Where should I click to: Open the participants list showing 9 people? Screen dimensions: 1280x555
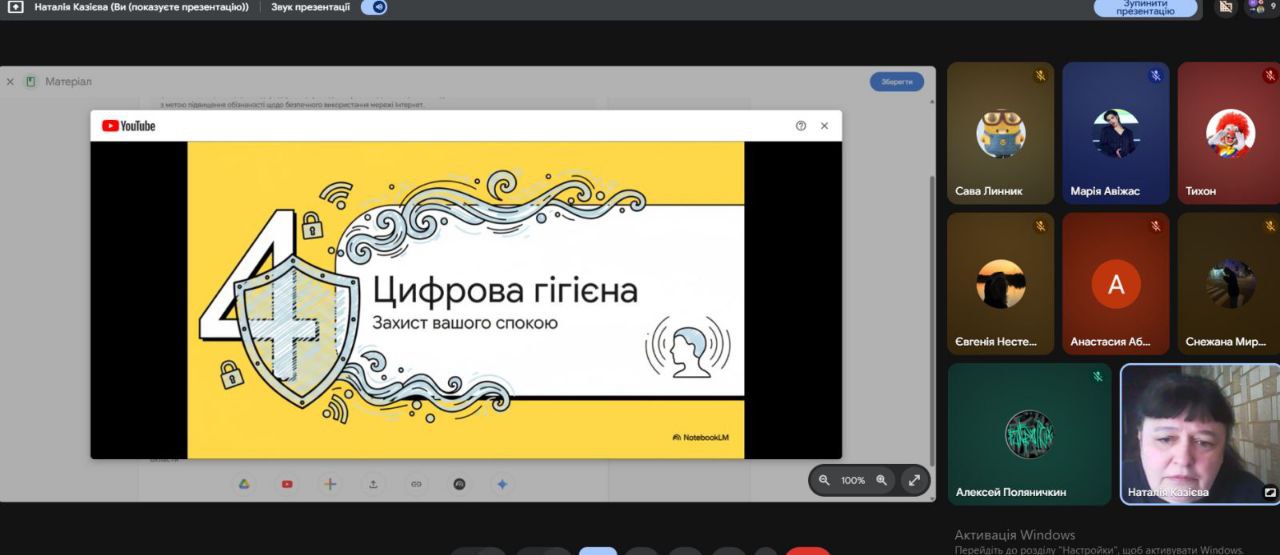1258,7
